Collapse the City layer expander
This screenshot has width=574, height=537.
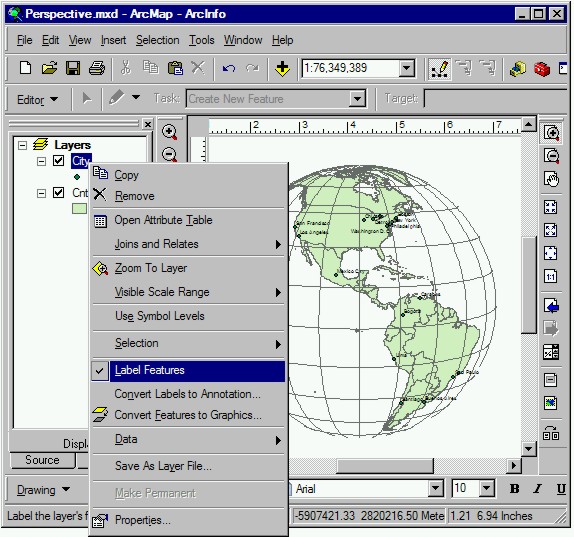point(41,161)
